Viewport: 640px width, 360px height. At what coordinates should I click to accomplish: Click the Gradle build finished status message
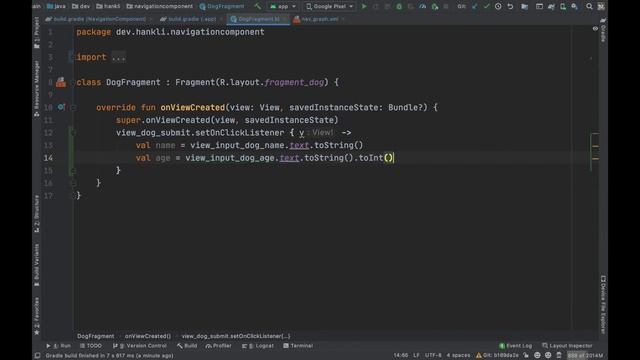[109, 356]
